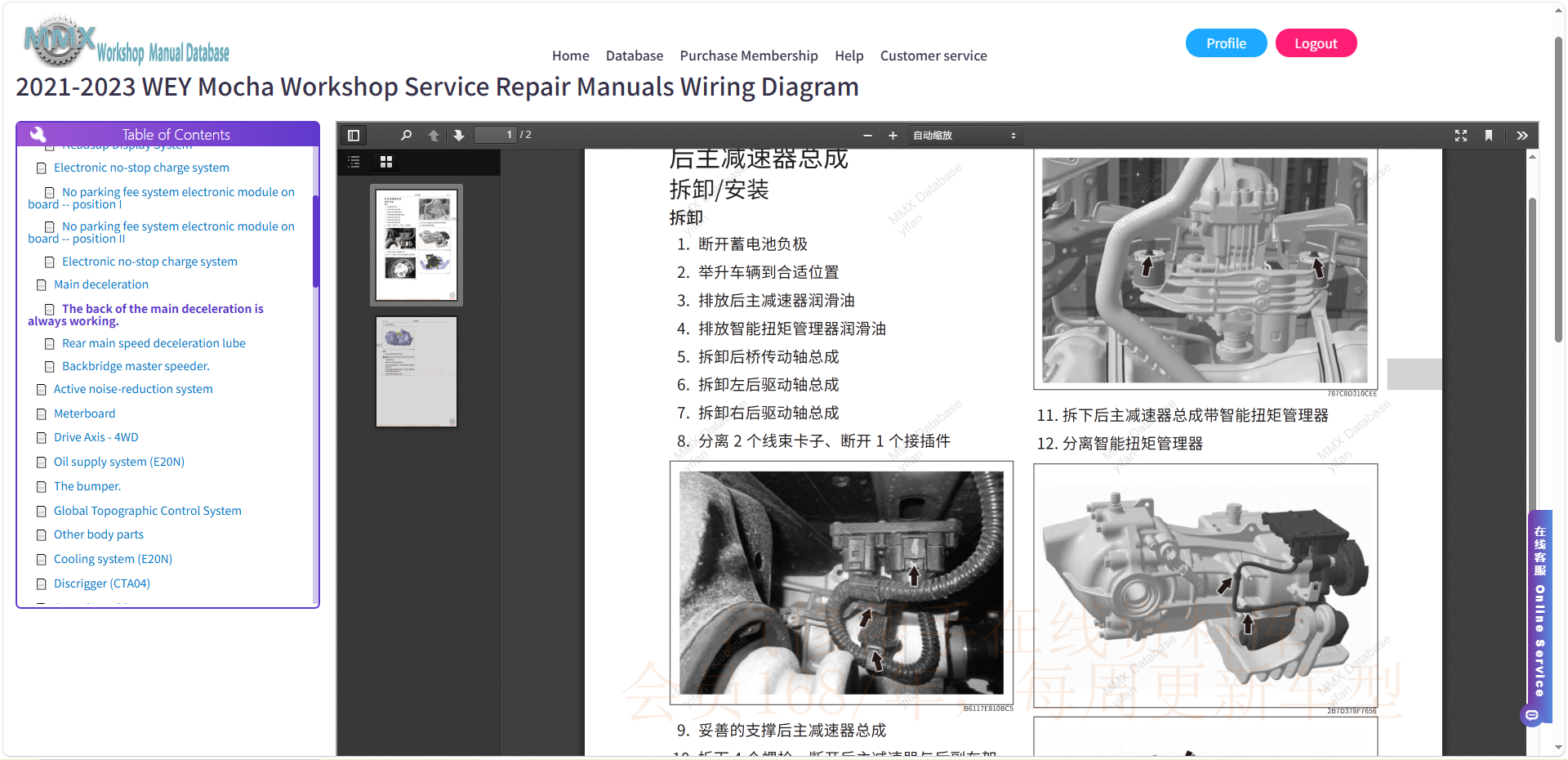This screenshot has height=760, width=1568.
Task: Click the page number input field
Action: (496, 135)
